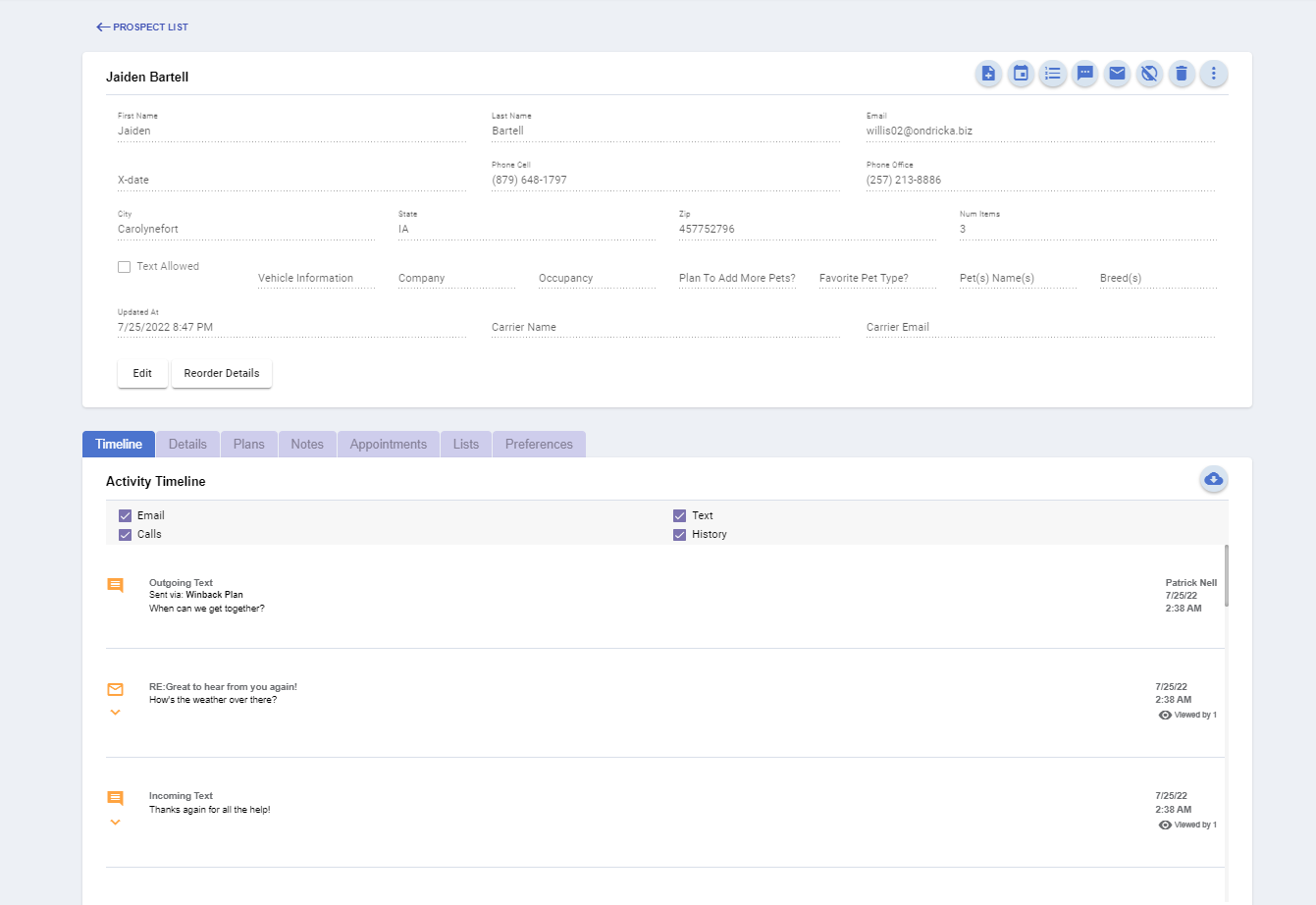
Task: Open the add document icon in the toolbar
Action: coord(988,74)
